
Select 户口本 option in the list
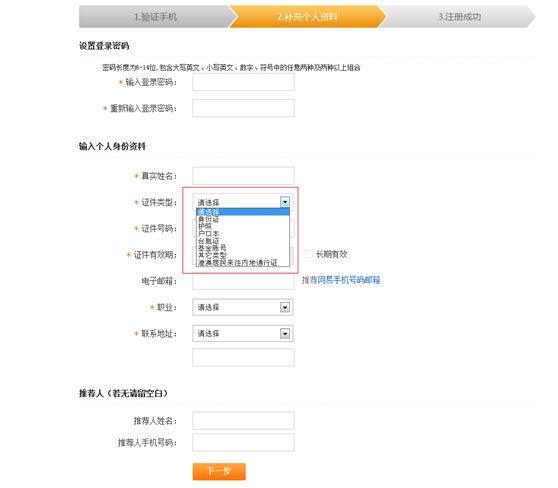[x=209, y=233]
